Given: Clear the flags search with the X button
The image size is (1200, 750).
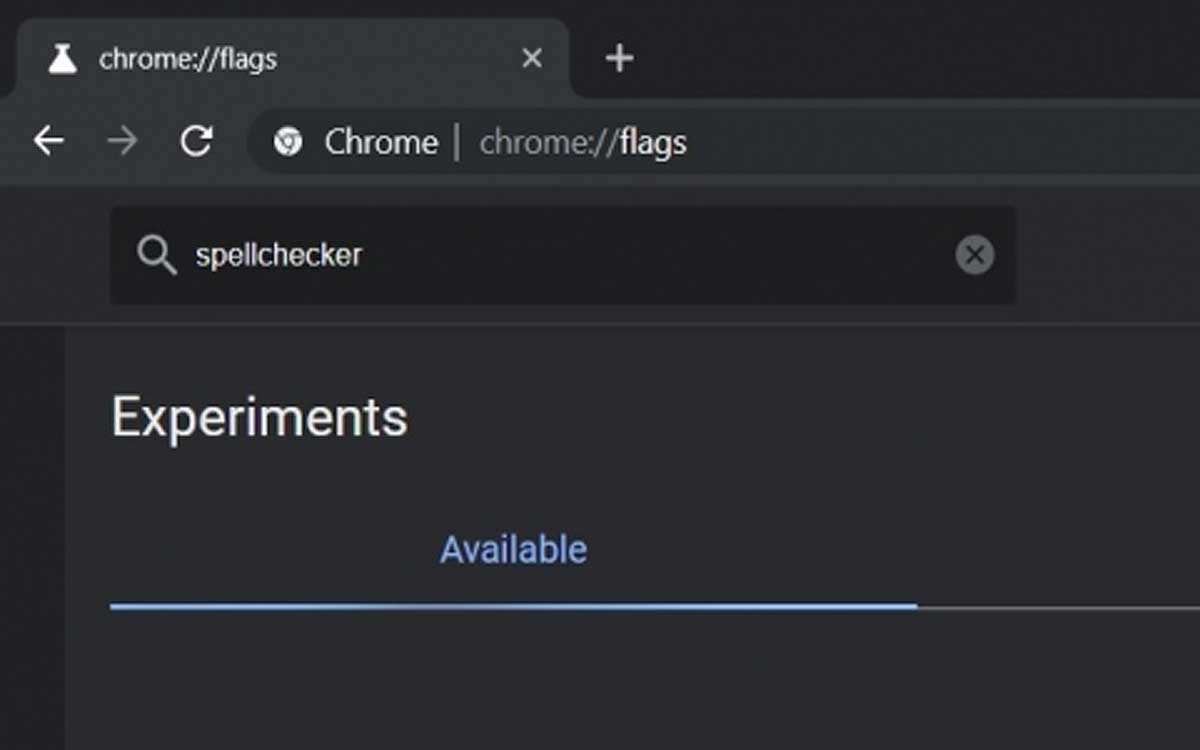Looking at the screenshot, I should pos(974,255).
